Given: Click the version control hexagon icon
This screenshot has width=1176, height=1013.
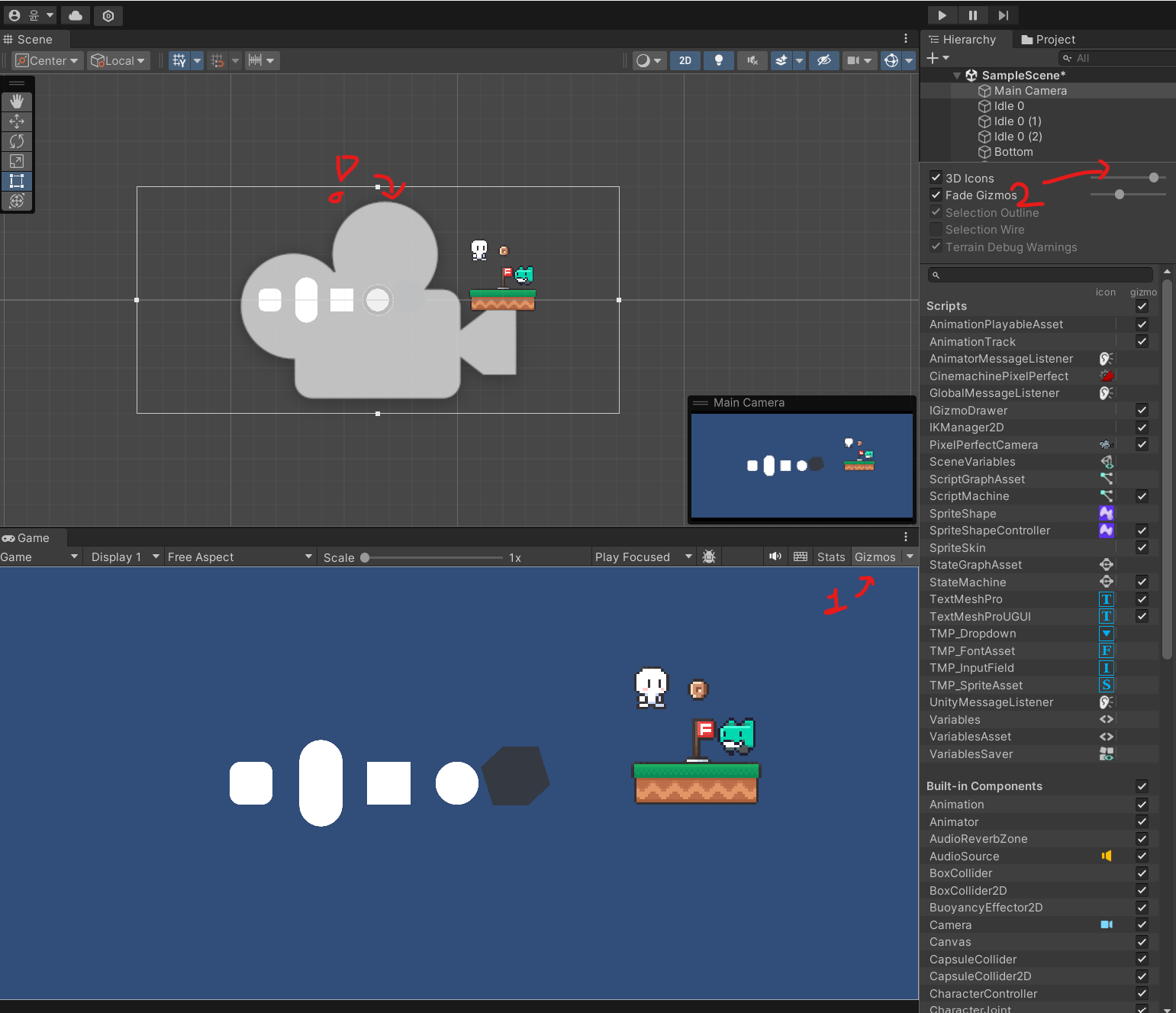Looking at the screenshot, I should [x=108, y=15].
